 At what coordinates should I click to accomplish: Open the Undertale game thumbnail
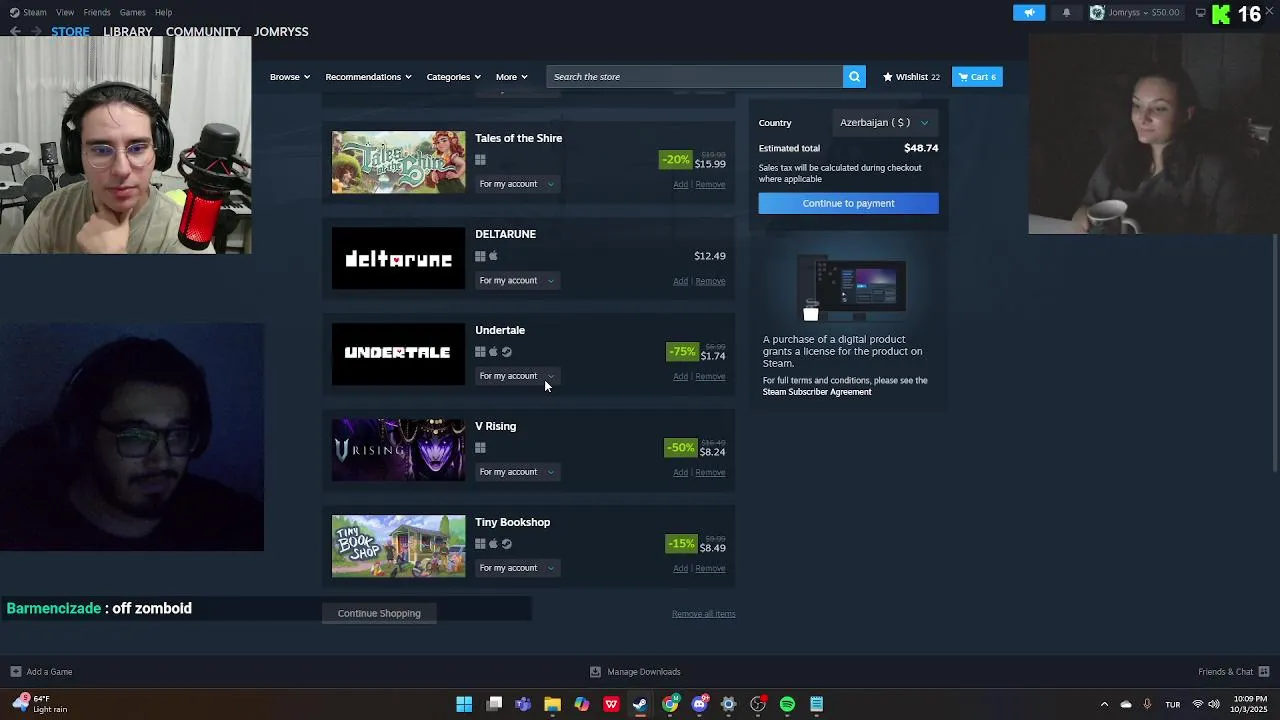[x=398, y=353]
